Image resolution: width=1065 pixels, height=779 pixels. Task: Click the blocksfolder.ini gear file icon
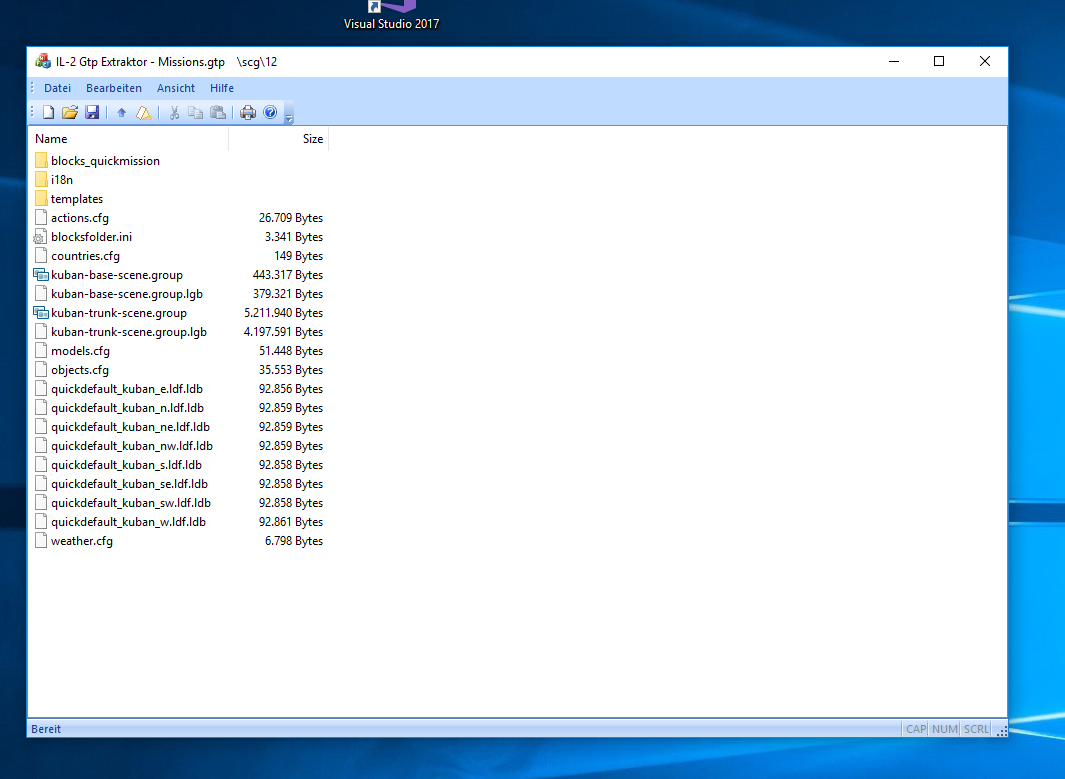click(x=41, y=236)
